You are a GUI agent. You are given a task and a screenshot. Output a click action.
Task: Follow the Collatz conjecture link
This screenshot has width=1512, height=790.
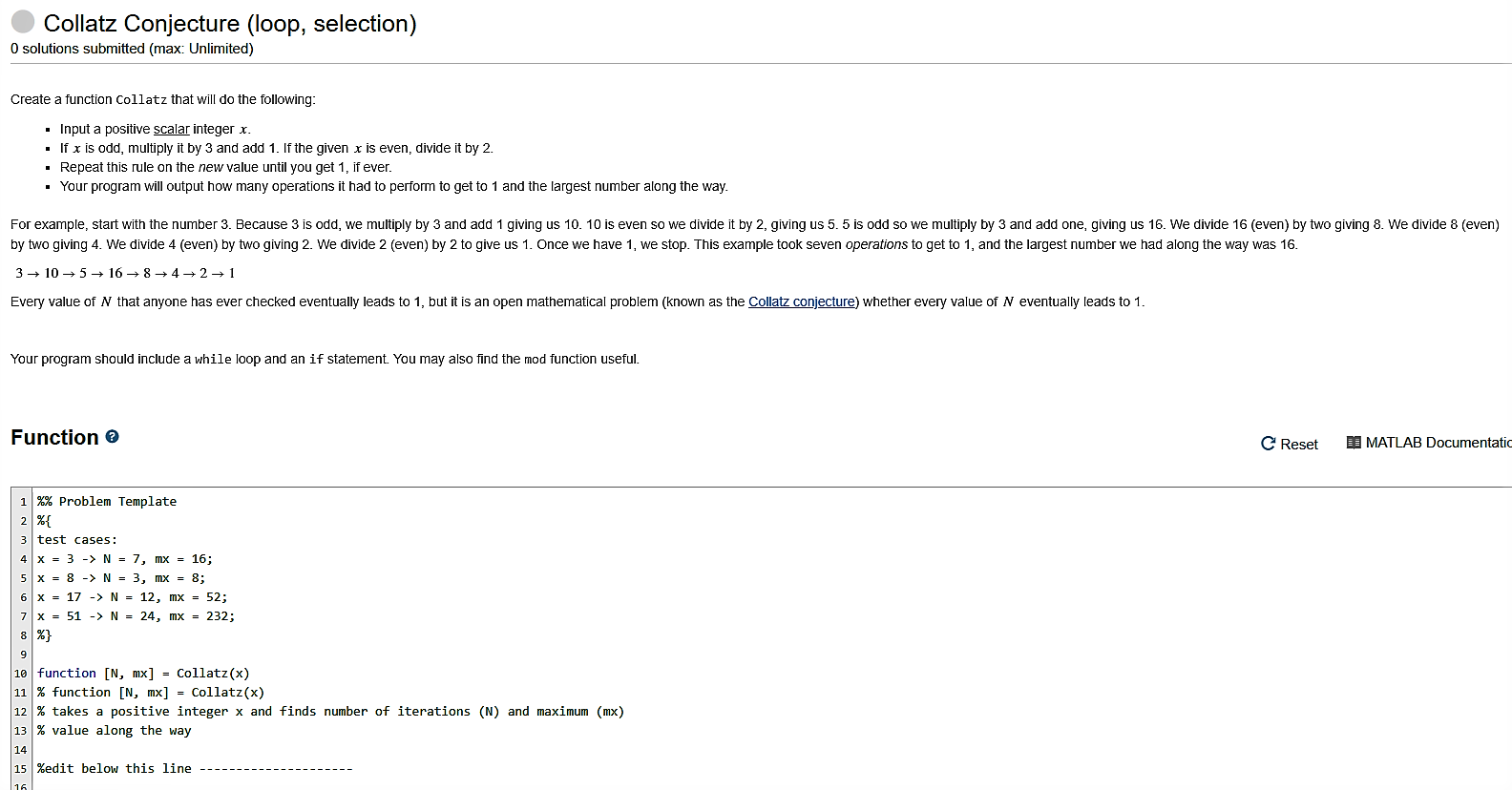click(801, 301)
